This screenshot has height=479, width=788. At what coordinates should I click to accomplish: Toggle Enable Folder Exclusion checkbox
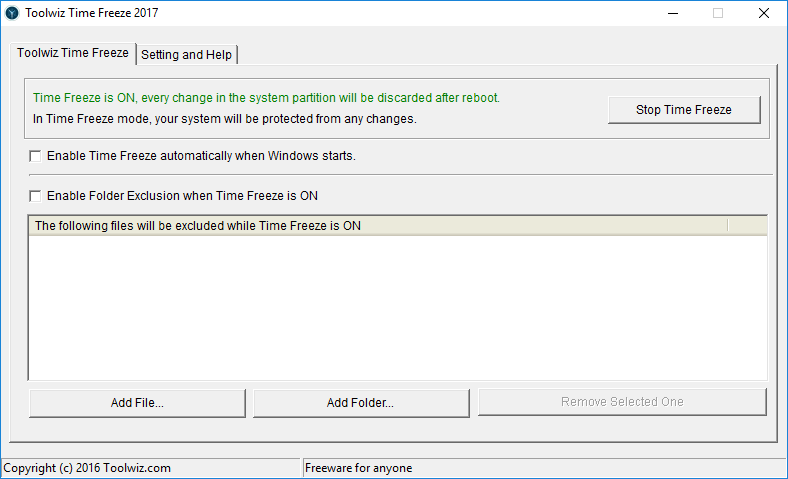35,196
